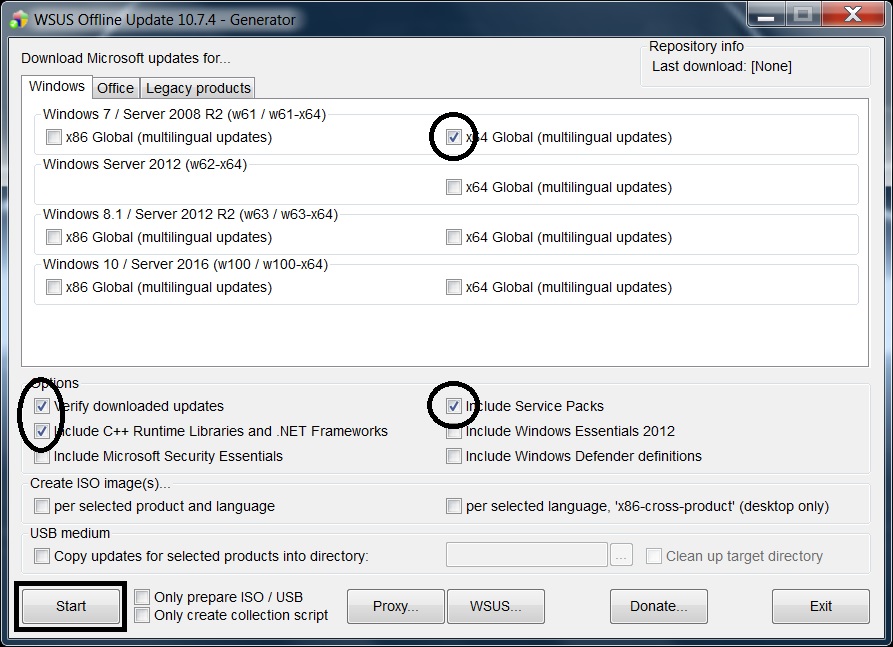Screen dimensions: 893x647
Task: Click the Donate... button
Action: pyautogui.click(x=658, y=606)
